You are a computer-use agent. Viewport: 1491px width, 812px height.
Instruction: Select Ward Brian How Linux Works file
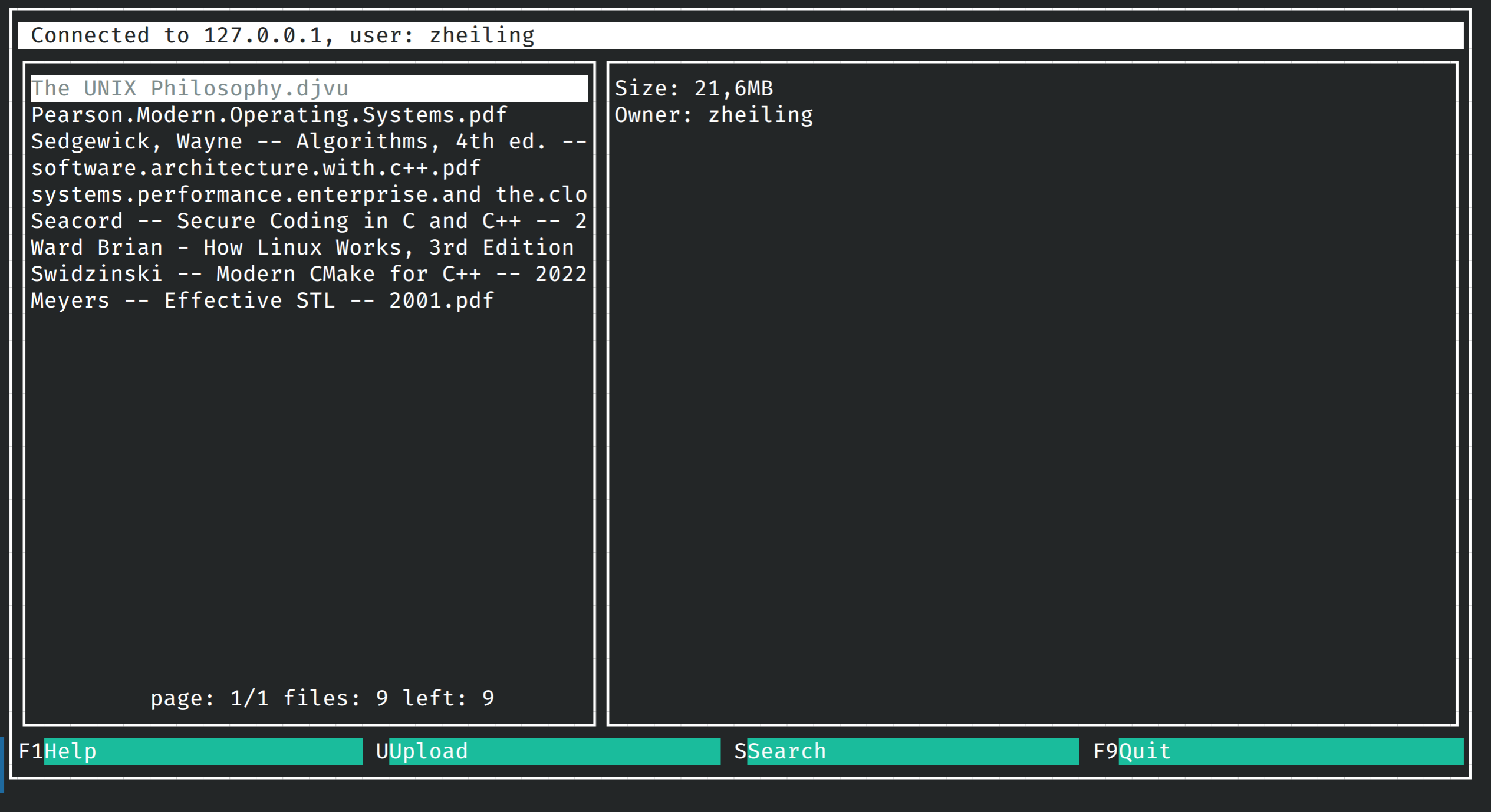(x=309, y=247)
